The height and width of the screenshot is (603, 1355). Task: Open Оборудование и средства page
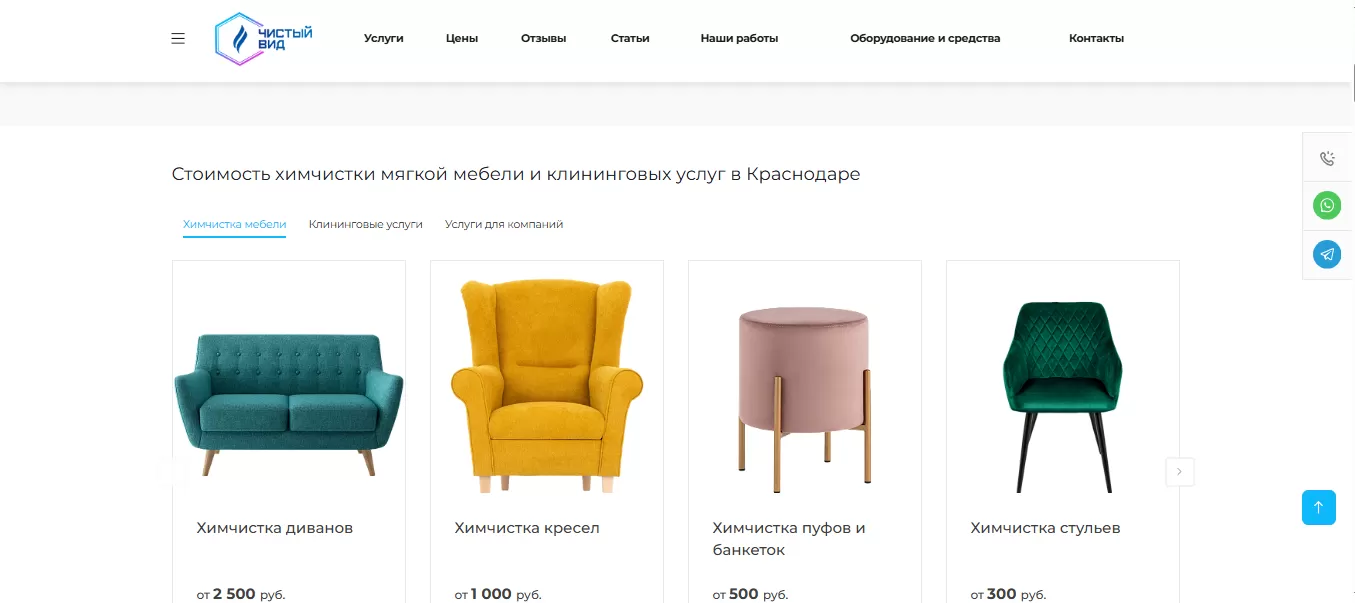click(925, 39)
